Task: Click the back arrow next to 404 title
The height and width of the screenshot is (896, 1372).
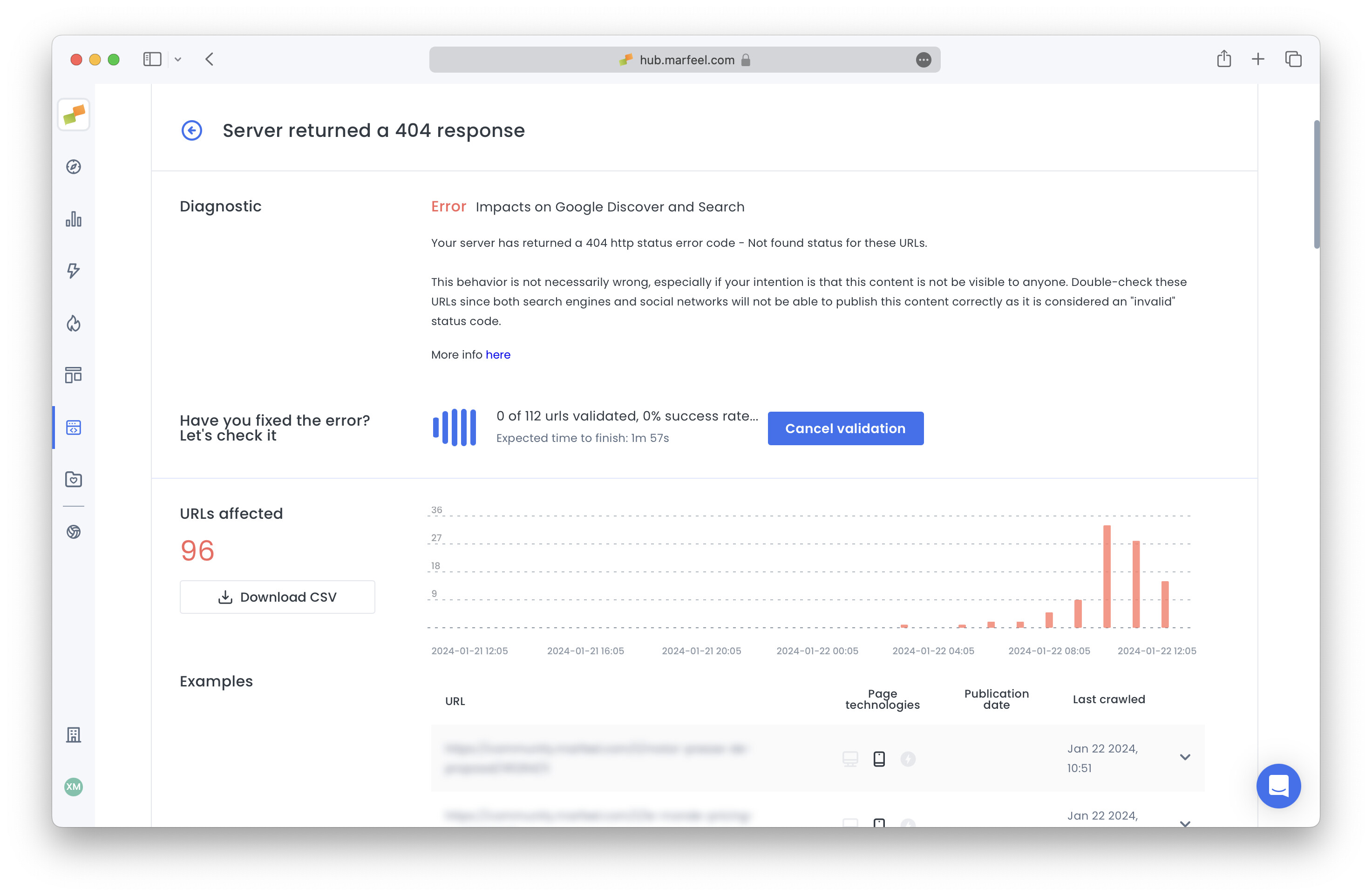Action: tap(191, 130)
